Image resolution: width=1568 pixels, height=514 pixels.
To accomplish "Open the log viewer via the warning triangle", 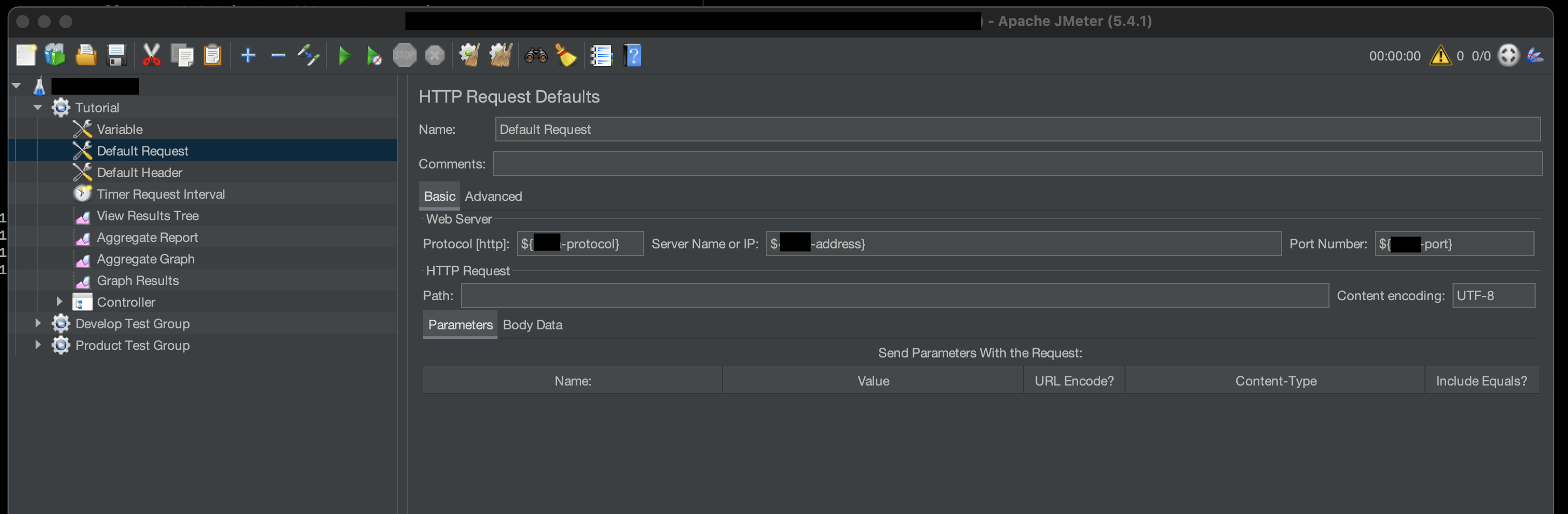I will [x=1440, y=56].
